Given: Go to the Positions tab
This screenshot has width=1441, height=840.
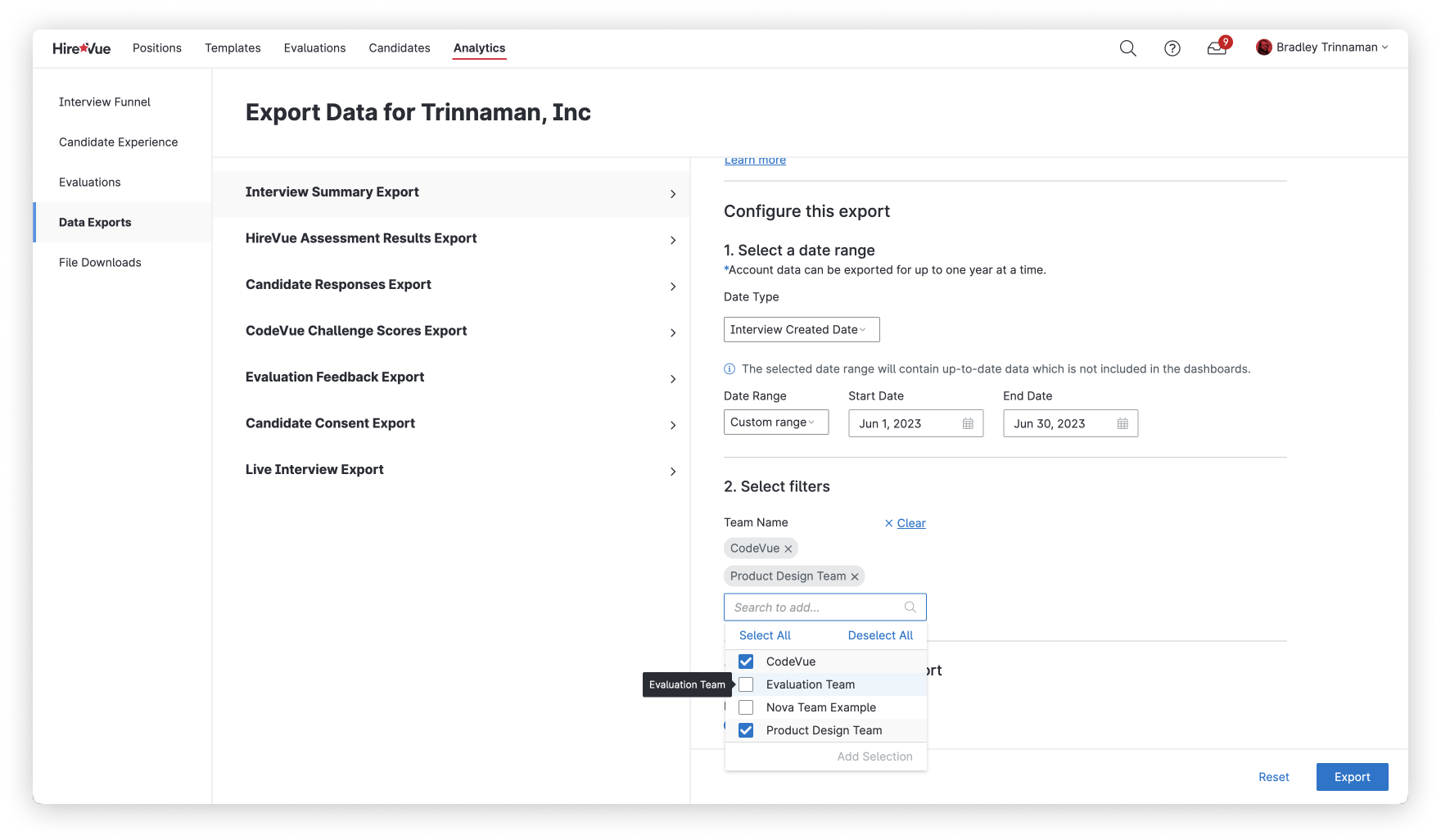Looking at the screenshot, I should coord(157,48).
